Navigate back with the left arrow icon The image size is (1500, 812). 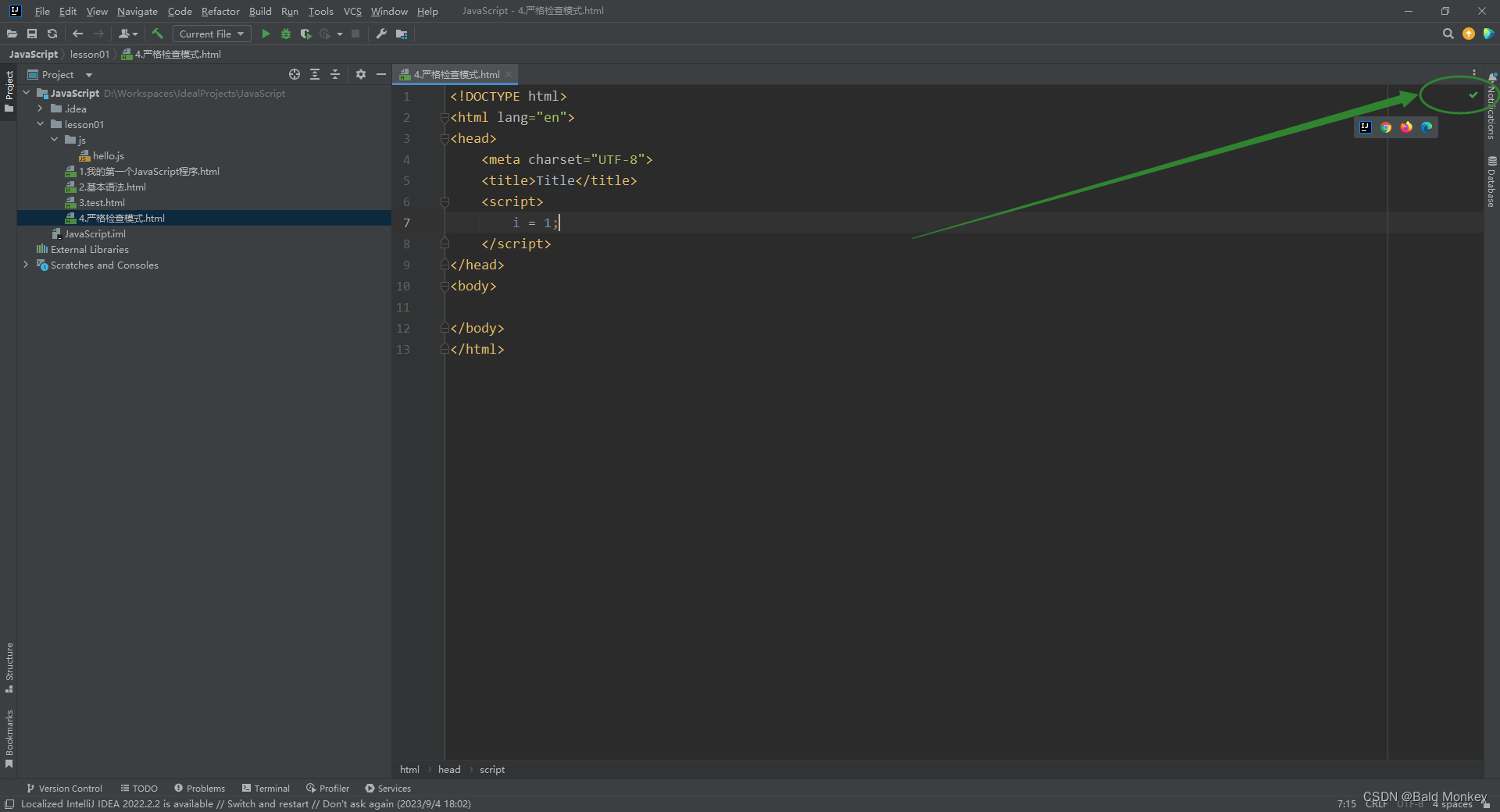tap(77, 34)
